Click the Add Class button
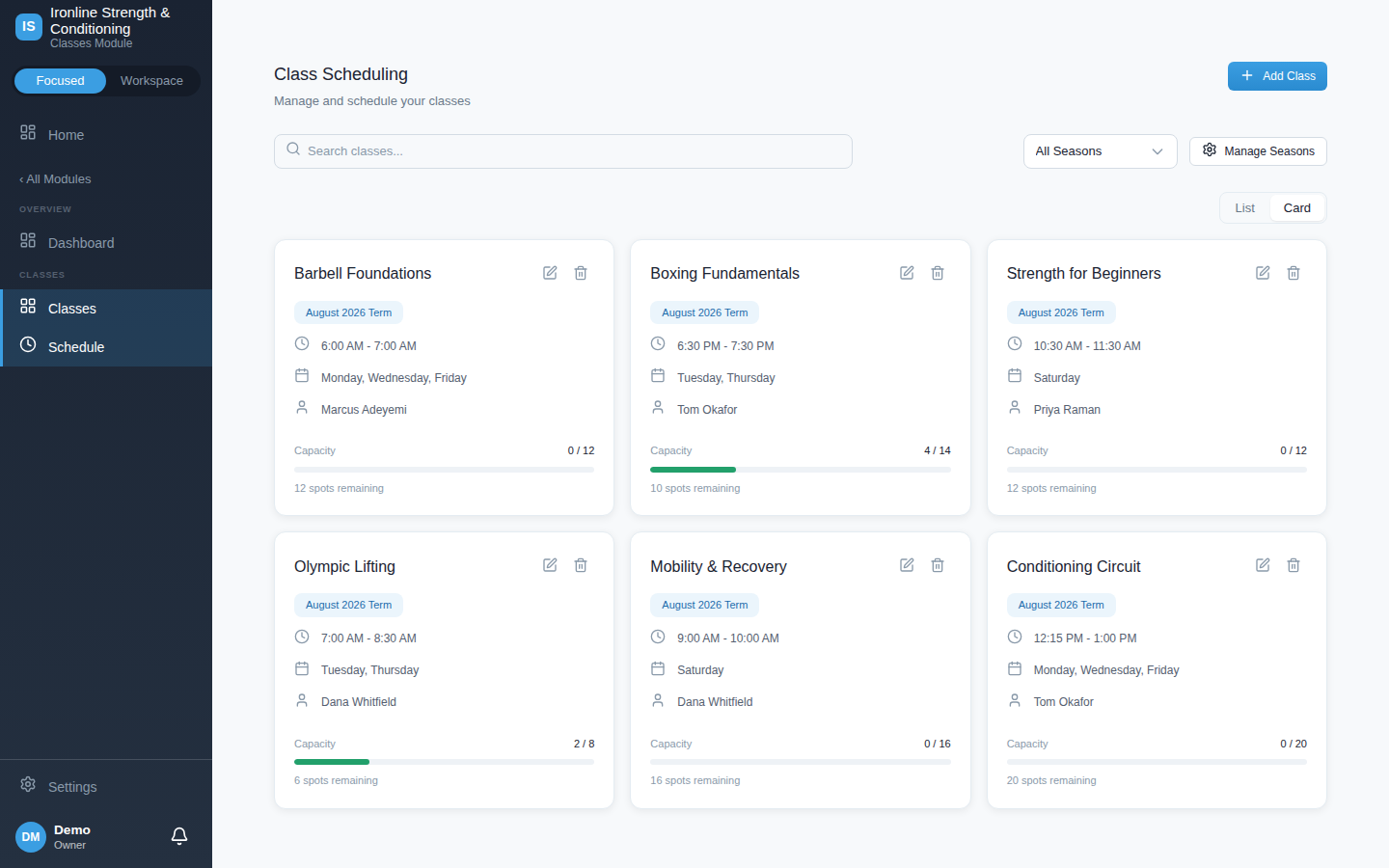Image resolution: width=1389 pixels, height=868 pixels. click(1277, 76)
